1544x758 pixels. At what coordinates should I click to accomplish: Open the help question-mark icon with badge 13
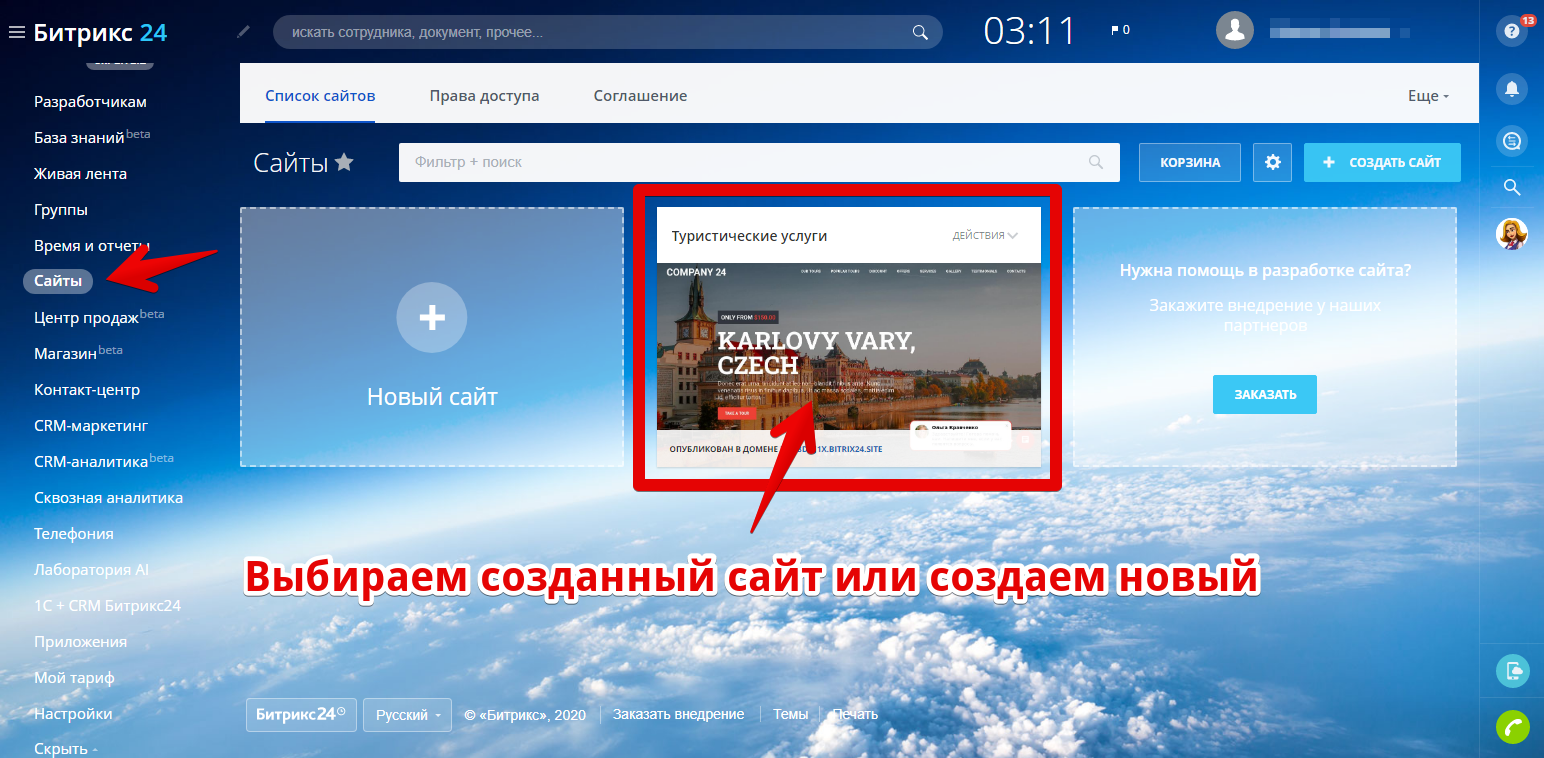1512,31
